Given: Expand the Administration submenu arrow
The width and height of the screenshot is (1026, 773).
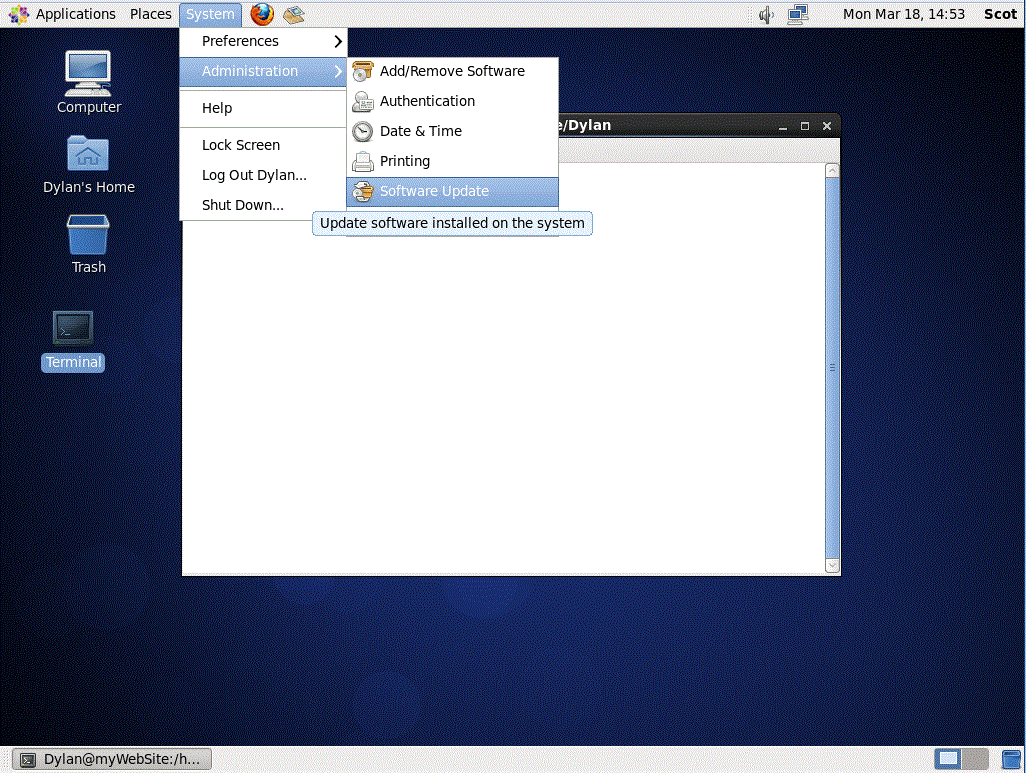Looking at the screenshot, I should [x=338, y=71].
